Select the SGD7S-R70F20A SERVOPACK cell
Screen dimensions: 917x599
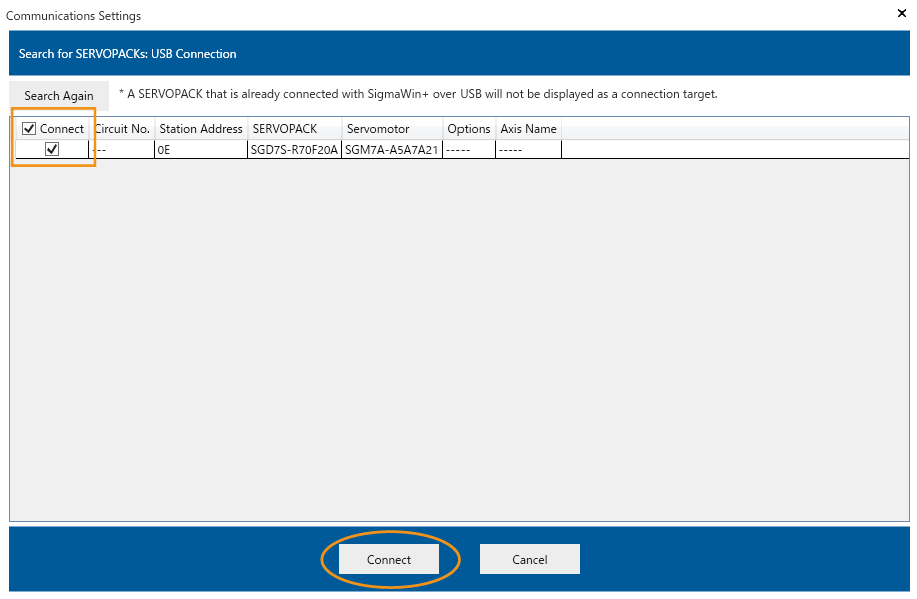tap(295, 150)
